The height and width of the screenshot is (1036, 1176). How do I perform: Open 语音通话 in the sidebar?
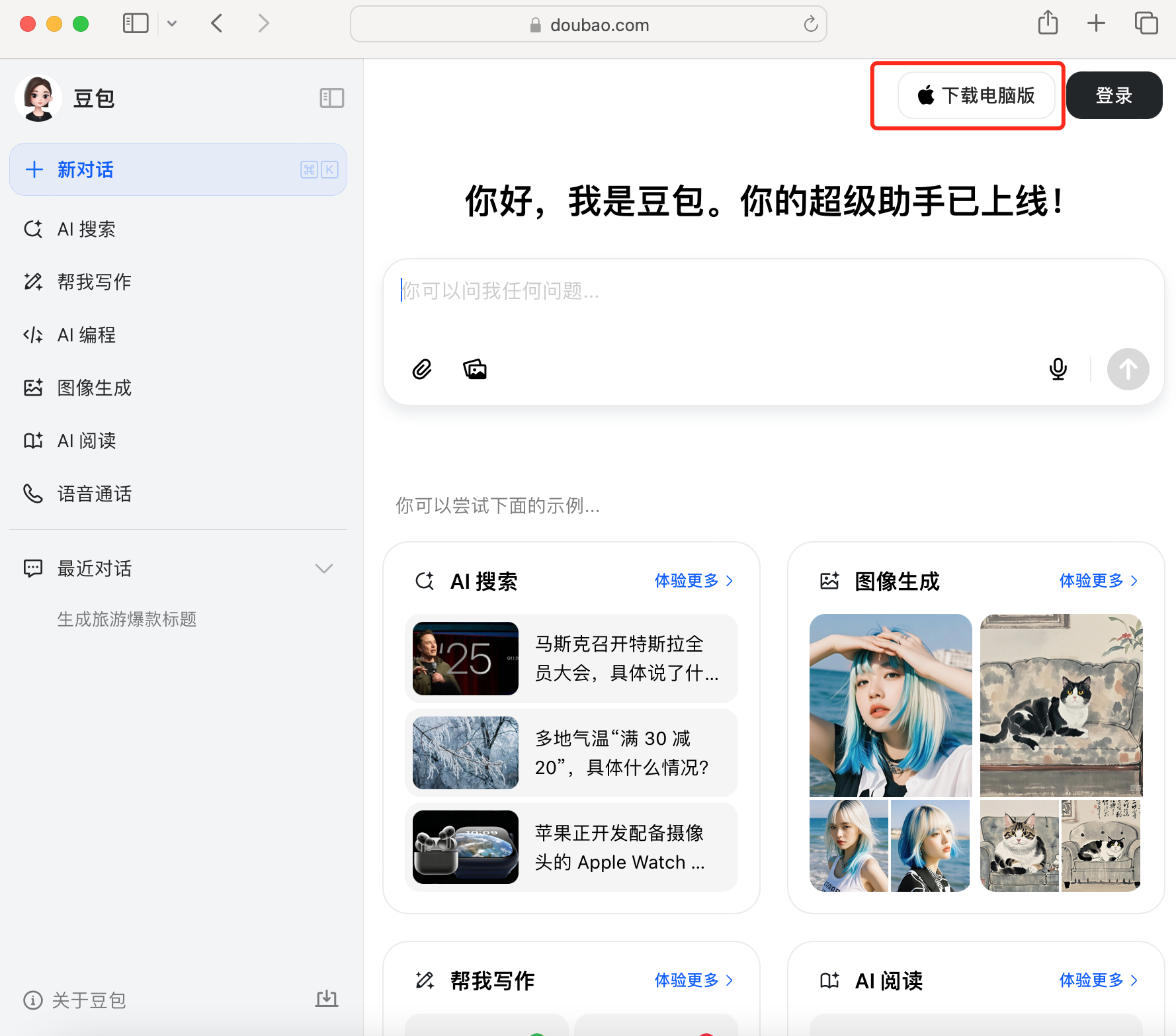[178, 494]
